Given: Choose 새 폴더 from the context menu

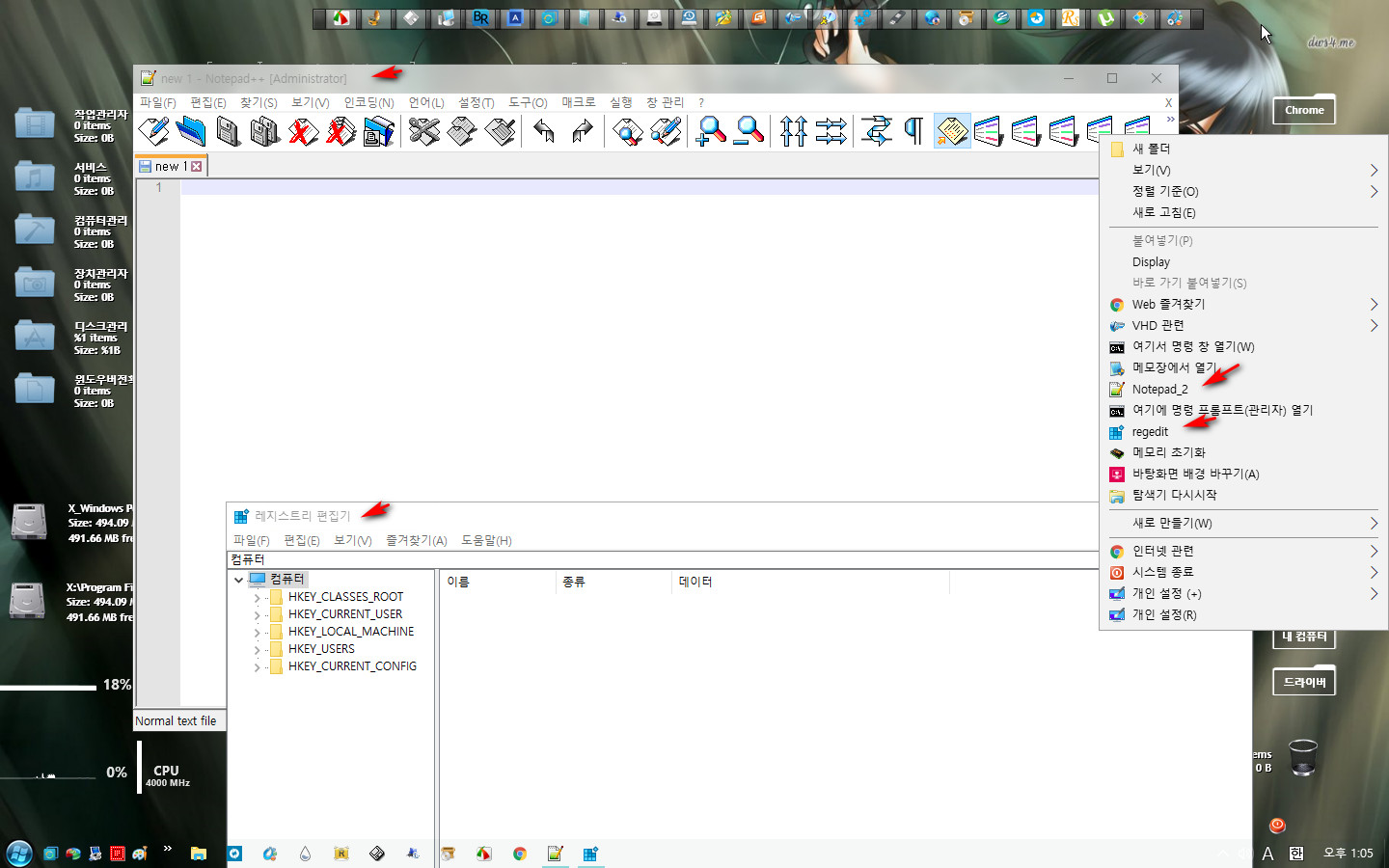Looking at the screenshot, I should pyautogui.click(x=1243, y=149).
